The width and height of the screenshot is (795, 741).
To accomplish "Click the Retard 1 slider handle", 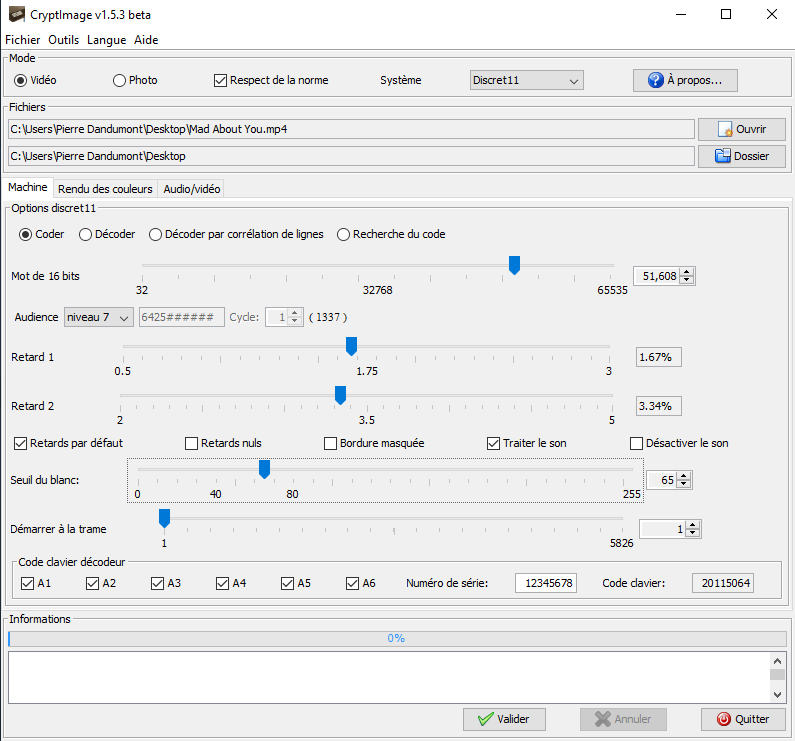I will pos(351,346).
